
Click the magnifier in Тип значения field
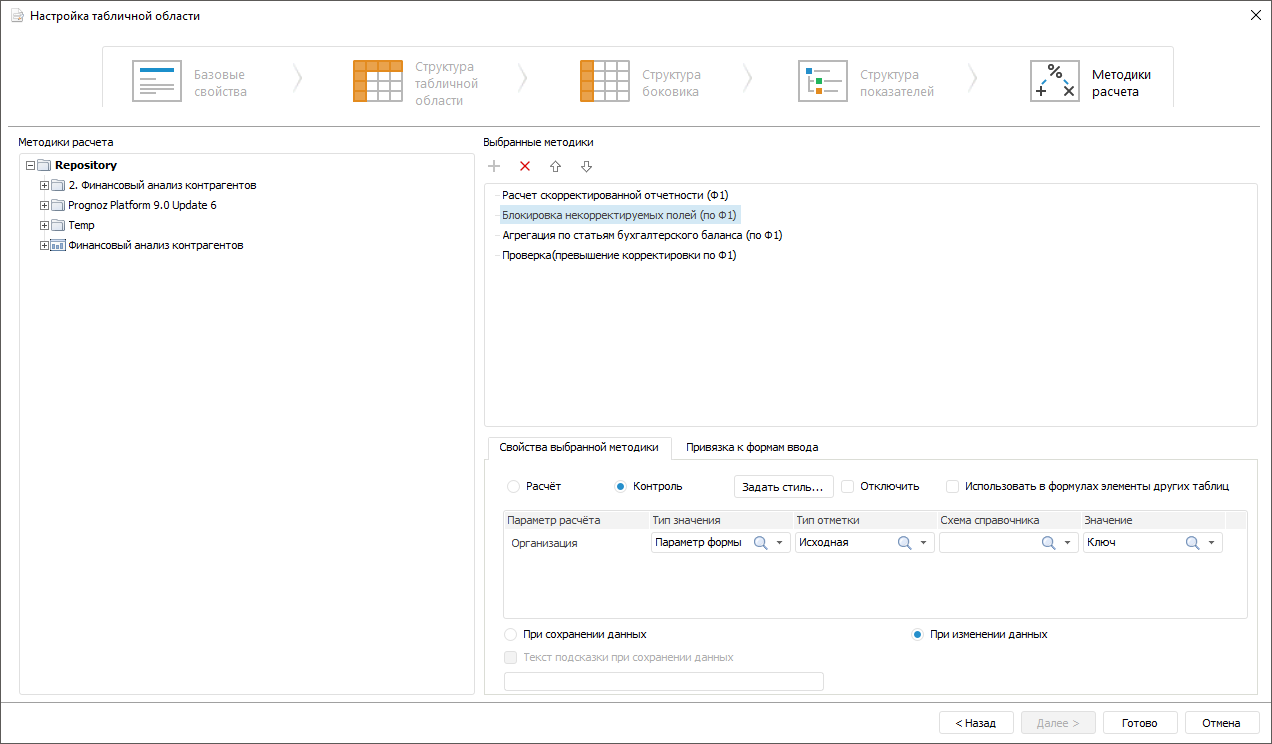pyautogui.click(x=760, y=542)
